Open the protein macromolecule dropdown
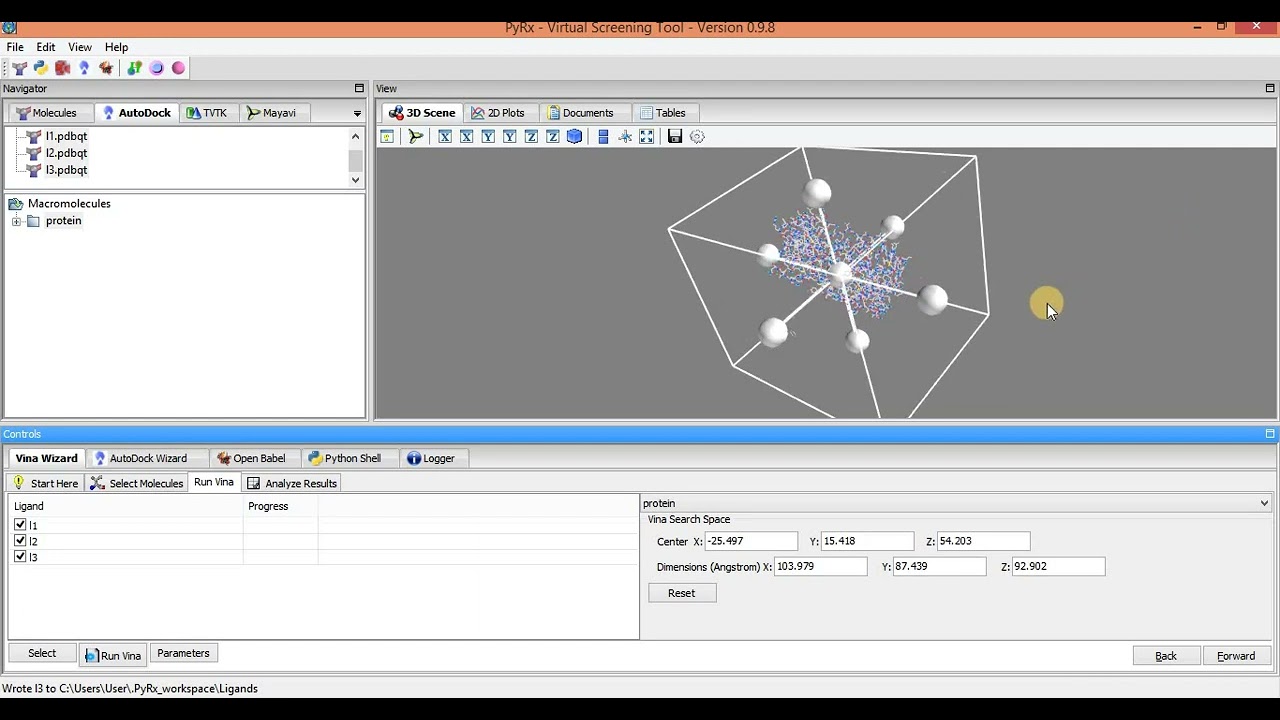1280x720 pixels. click(x=1264, y=503)
